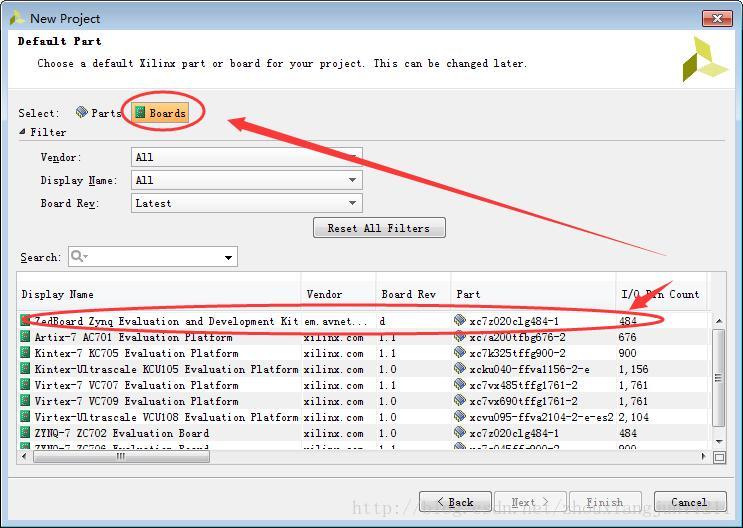Sort by I/O Pin Count column header
743x528 pixels.
pyautogui.click(x=660, y=294)
